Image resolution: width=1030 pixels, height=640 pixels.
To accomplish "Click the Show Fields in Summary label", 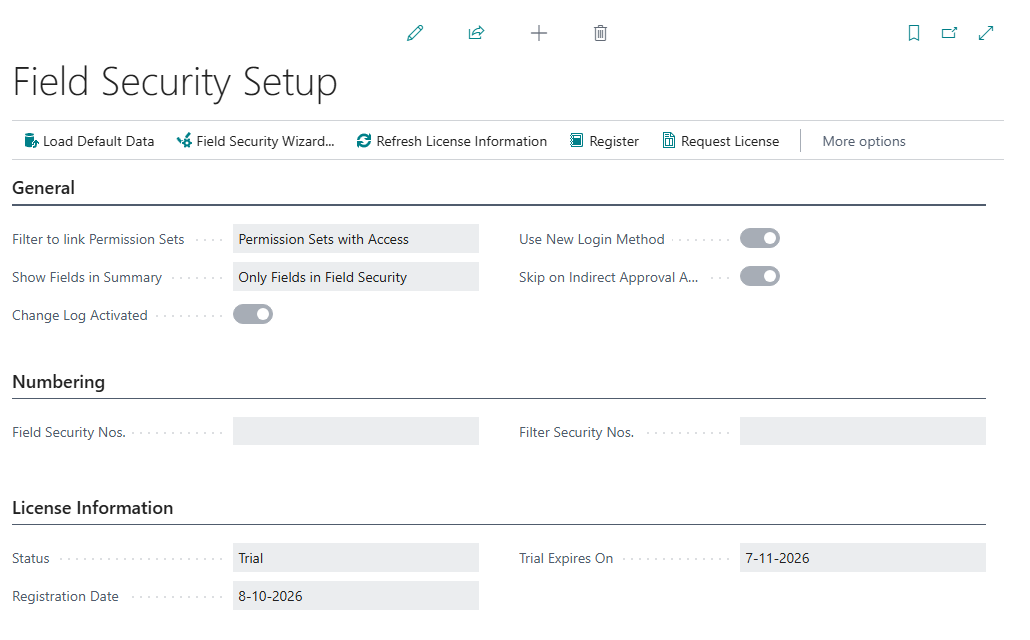I will (x=87, y=277).
